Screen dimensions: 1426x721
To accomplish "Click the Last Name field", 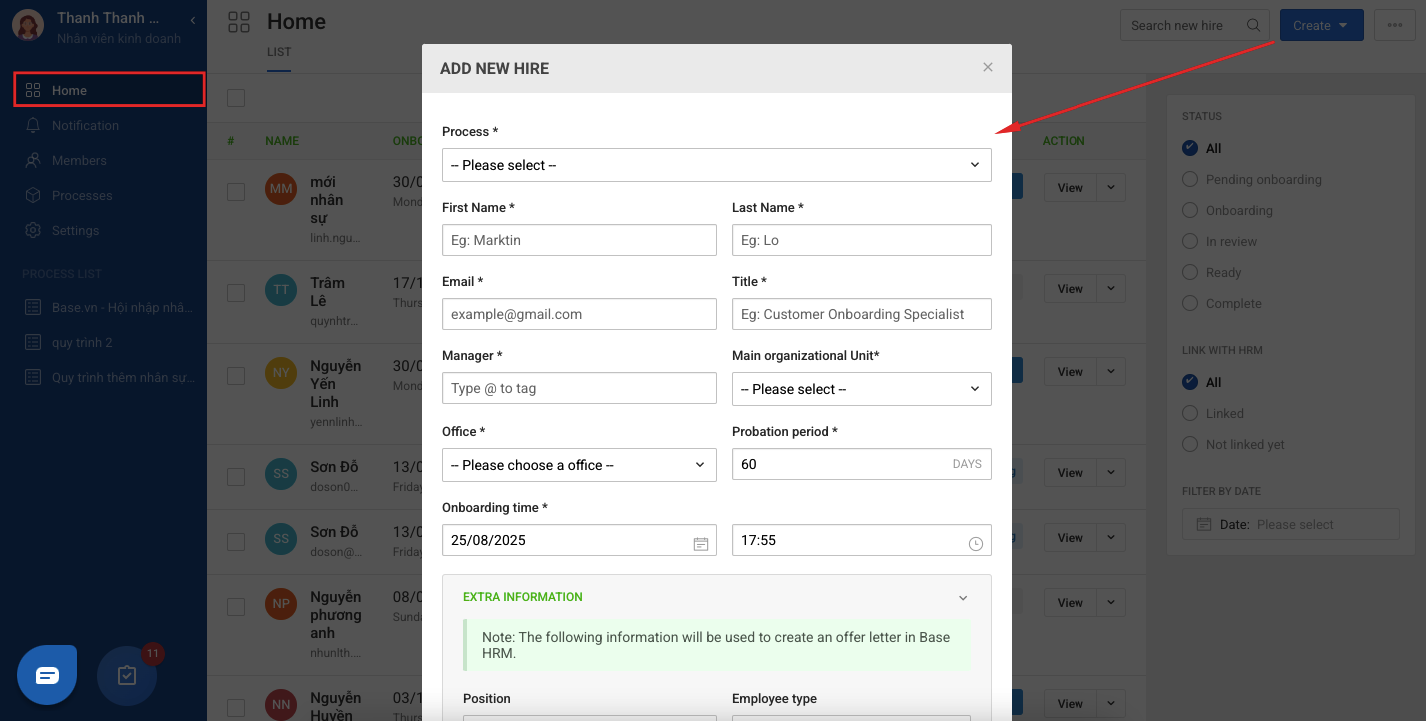I will coord(861,240).
